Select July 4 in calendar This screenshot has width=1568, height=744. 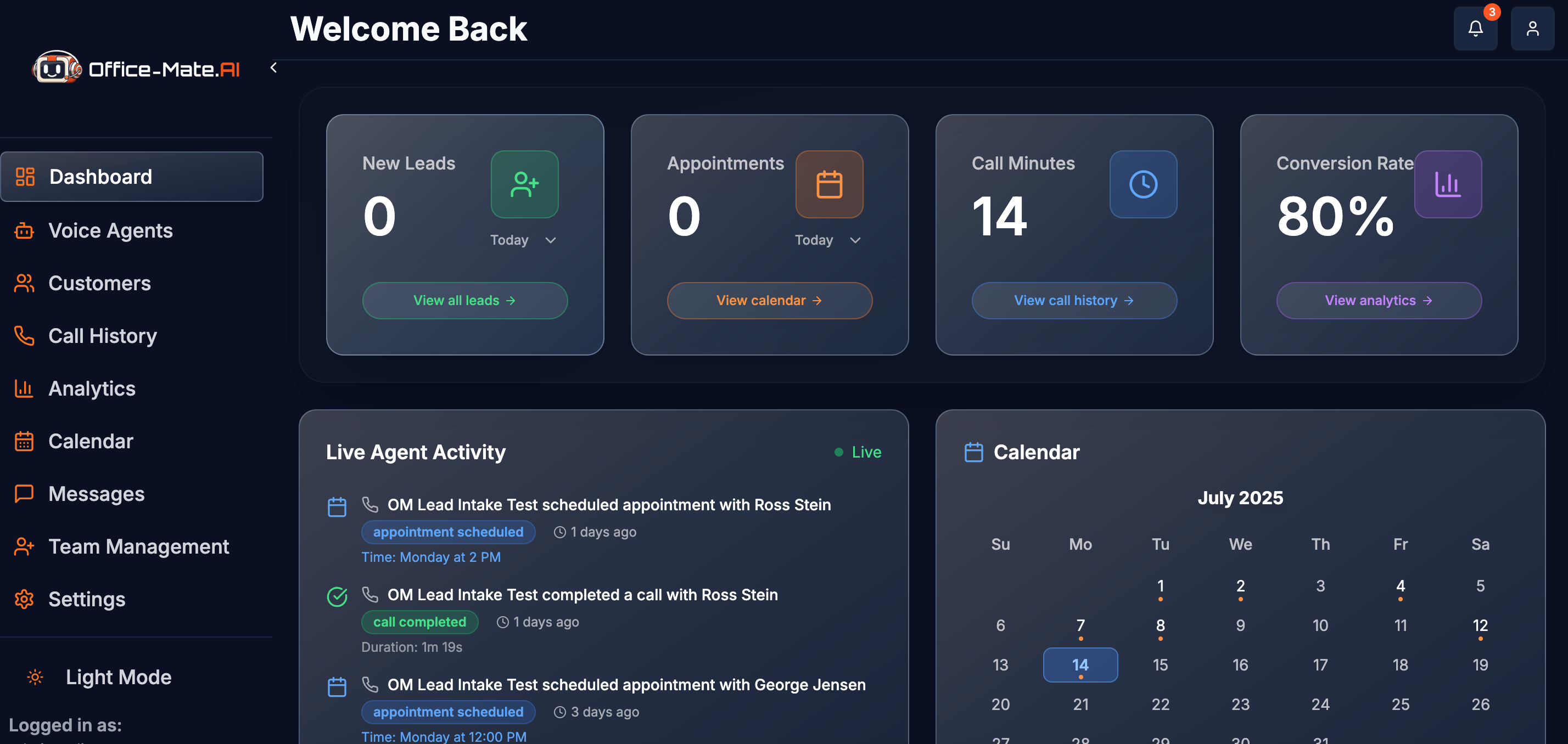pyautogui.click(x=1401, y=587)
